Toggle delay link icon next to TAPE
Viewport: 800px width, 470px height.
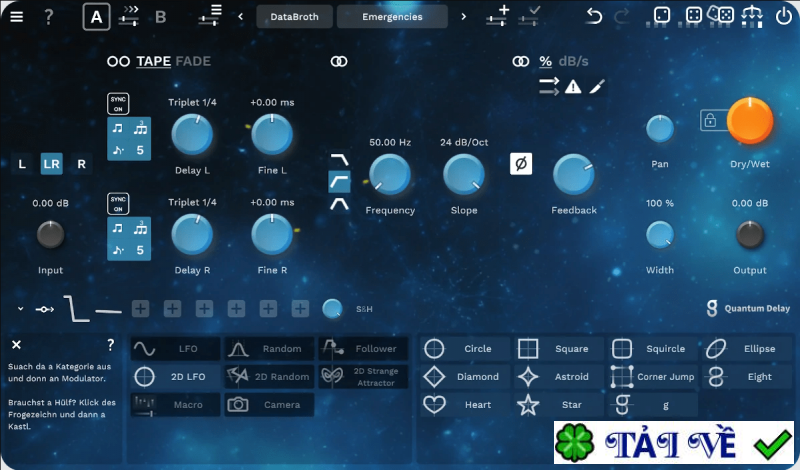(x=118, y=61)
